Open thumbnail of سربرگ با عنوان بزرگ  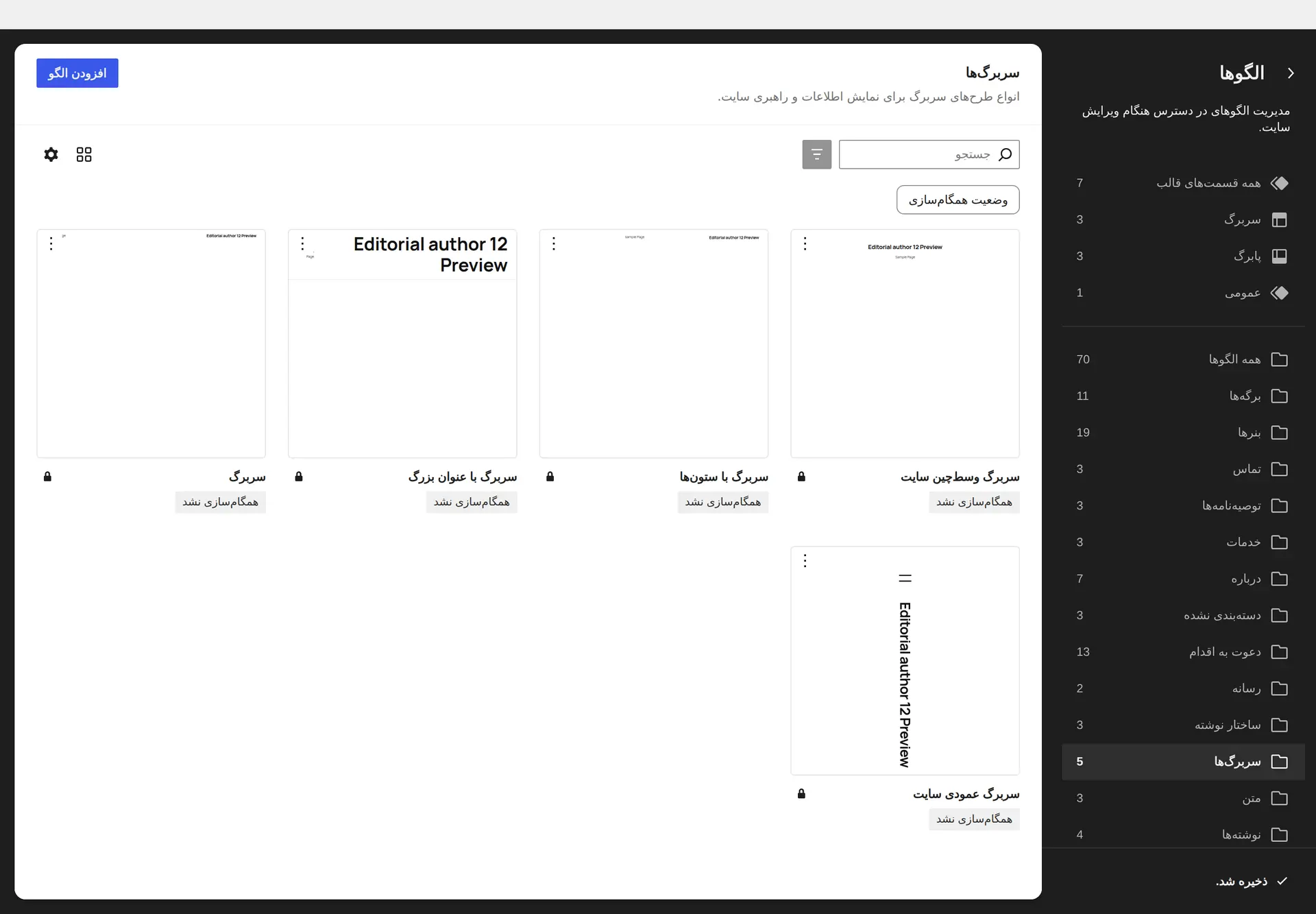click(402, 344)
